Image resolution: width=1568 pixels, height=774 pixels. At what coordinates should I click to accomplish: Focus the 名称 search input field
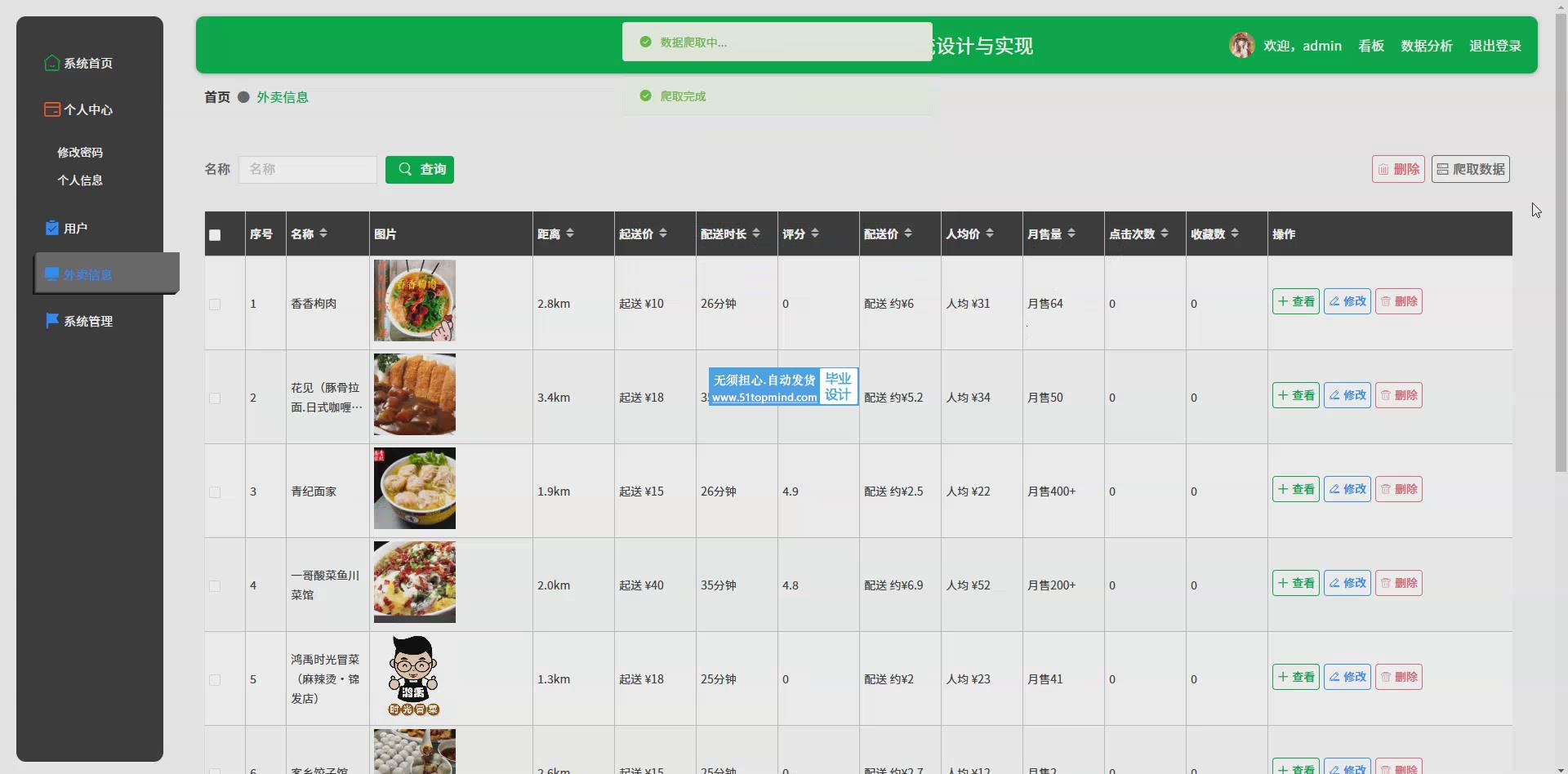click(308, 169)
